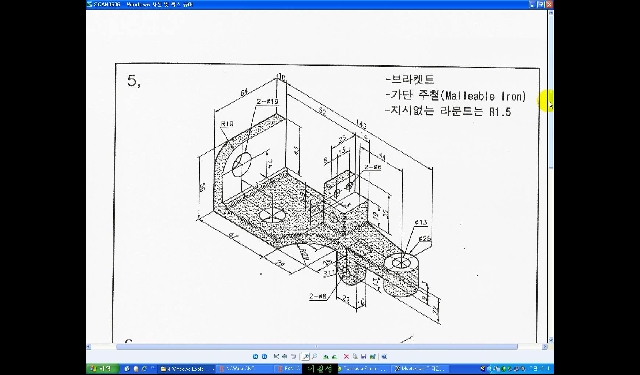Save a copy with the disk icon
Image resolution: width=640 pixels, height=375 pixels.
[x=363, y=357]
